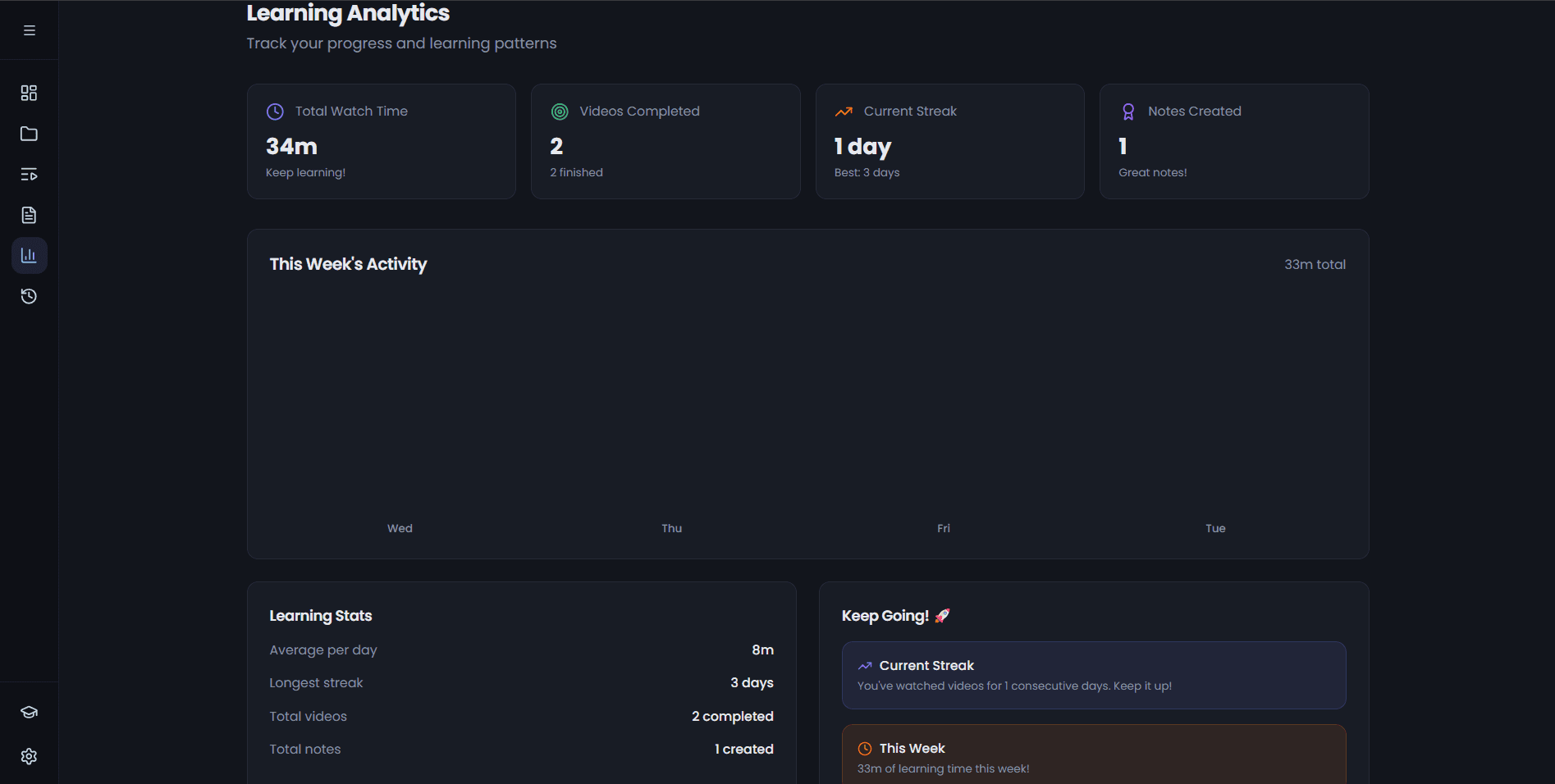Open the Notes section
This screenshot has width=1555, height=784.
pyautogui.click(x=29, y=215)
